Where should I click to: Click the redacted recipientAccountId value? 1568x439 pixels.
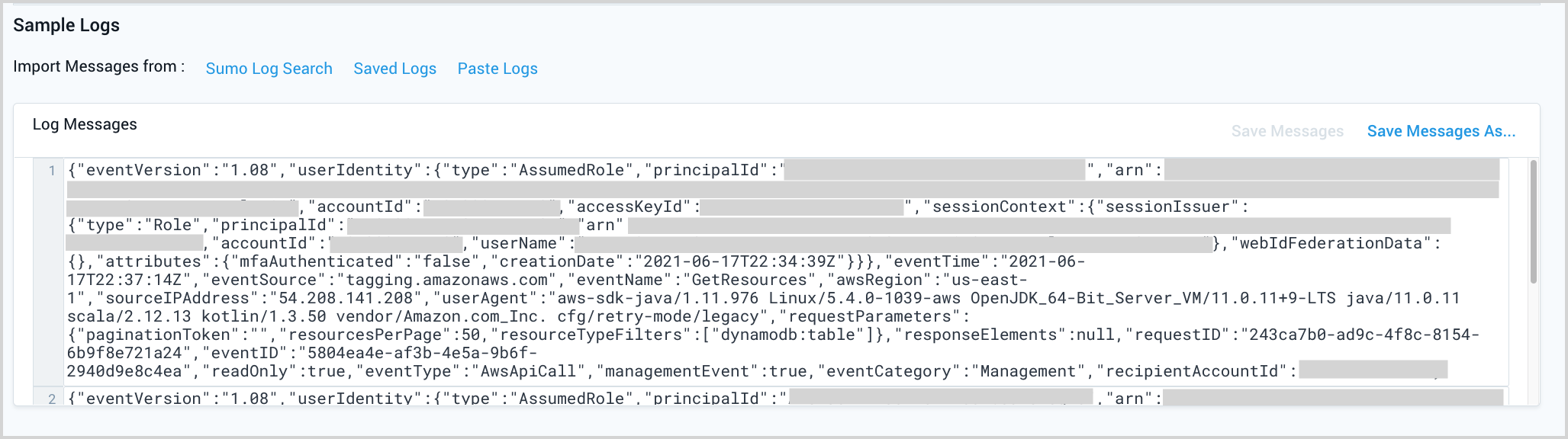(x=1372, y=371)
